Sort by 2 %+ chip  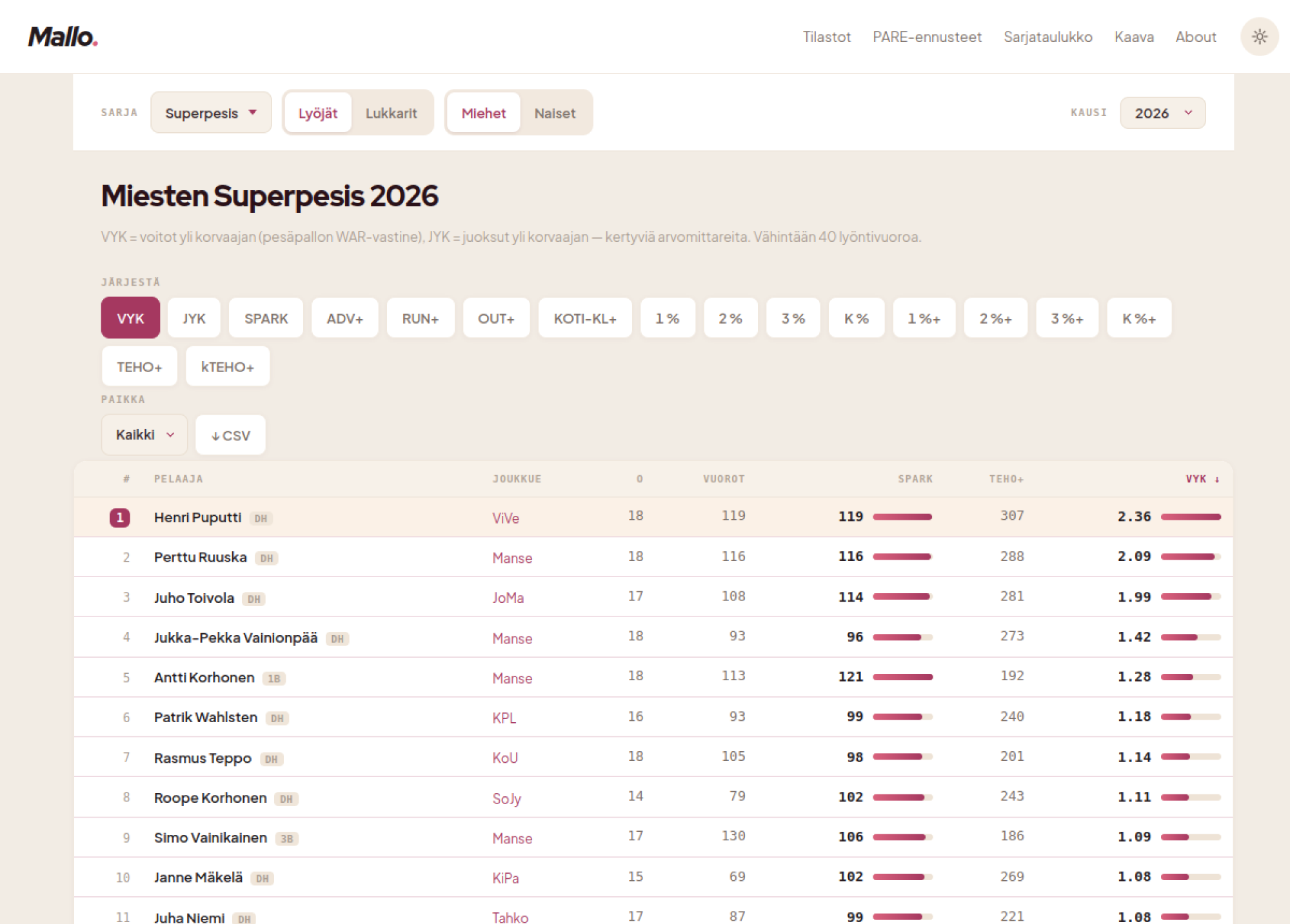(995, 318)
